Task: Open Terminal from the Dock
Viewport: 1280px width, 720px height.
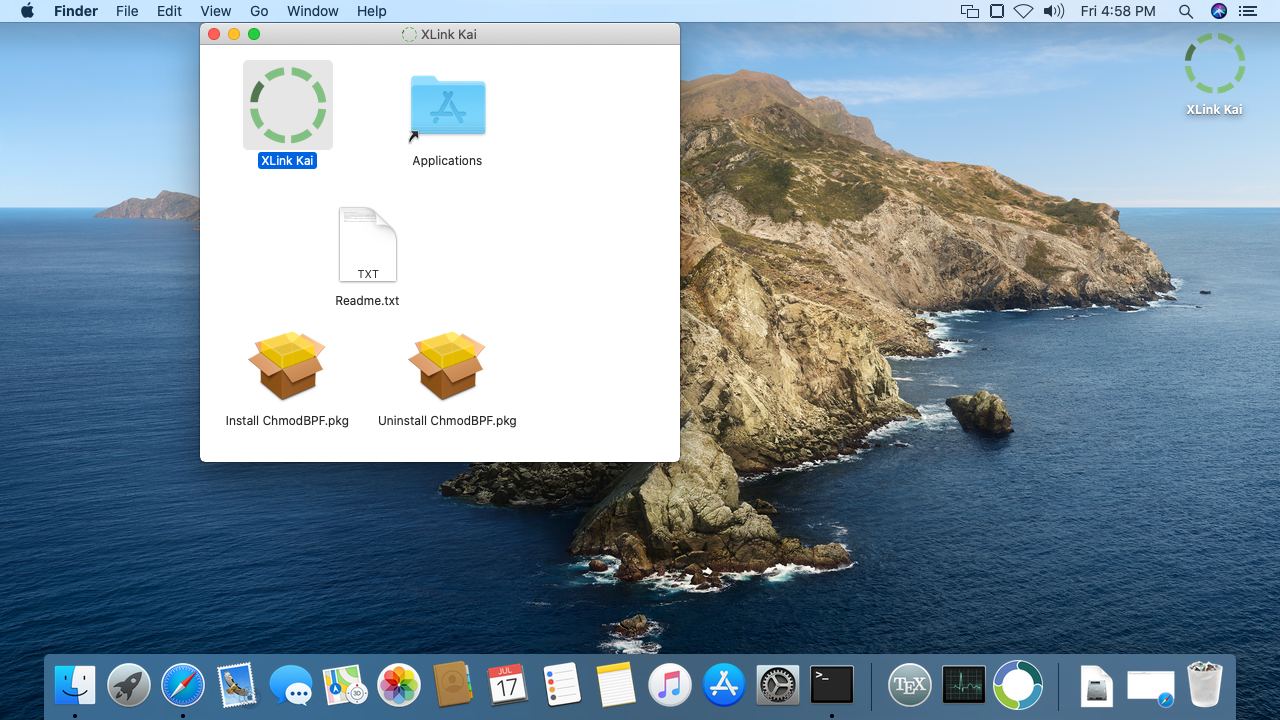Action: coord(832,686)
